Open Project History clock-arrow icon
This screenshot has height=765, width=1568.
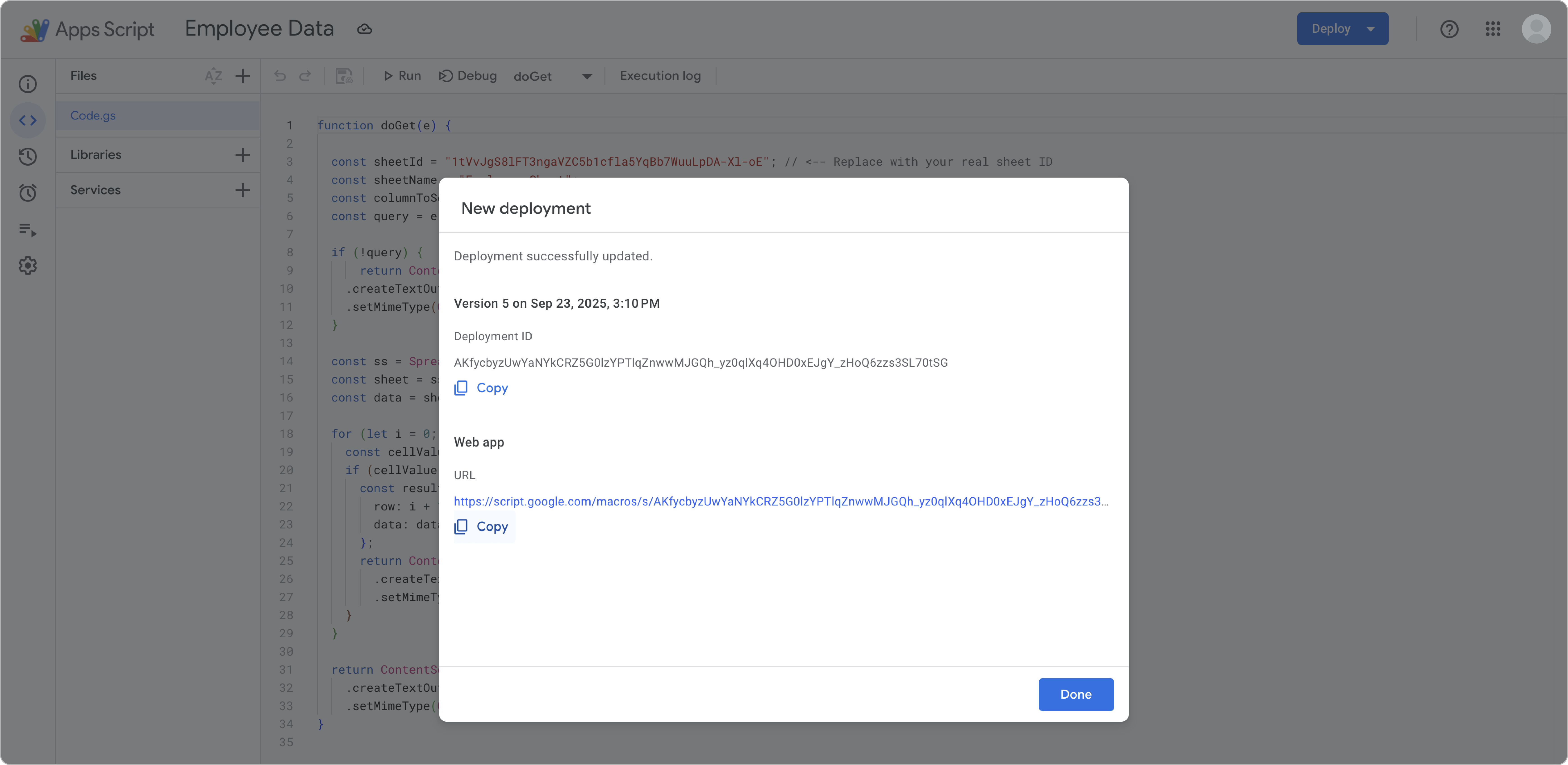pyautogui.click(x=27, y=156)
